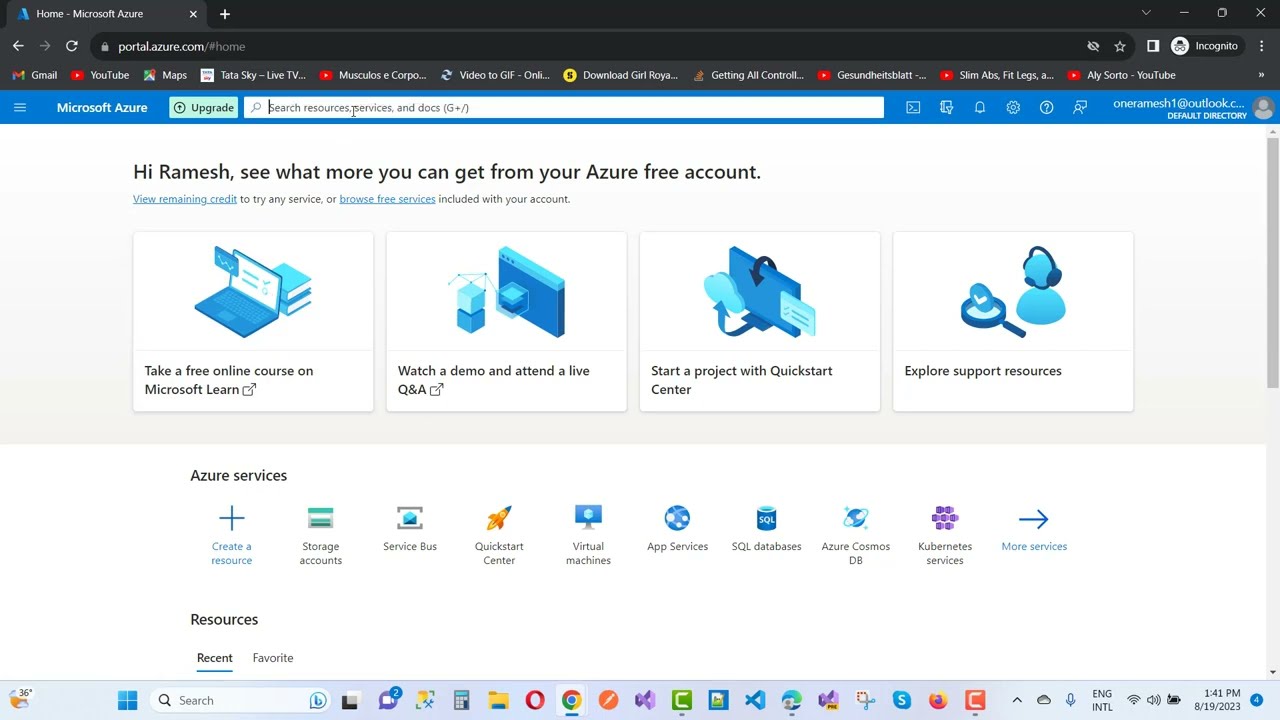
Task: Reload the page
Action: [72, 46]
